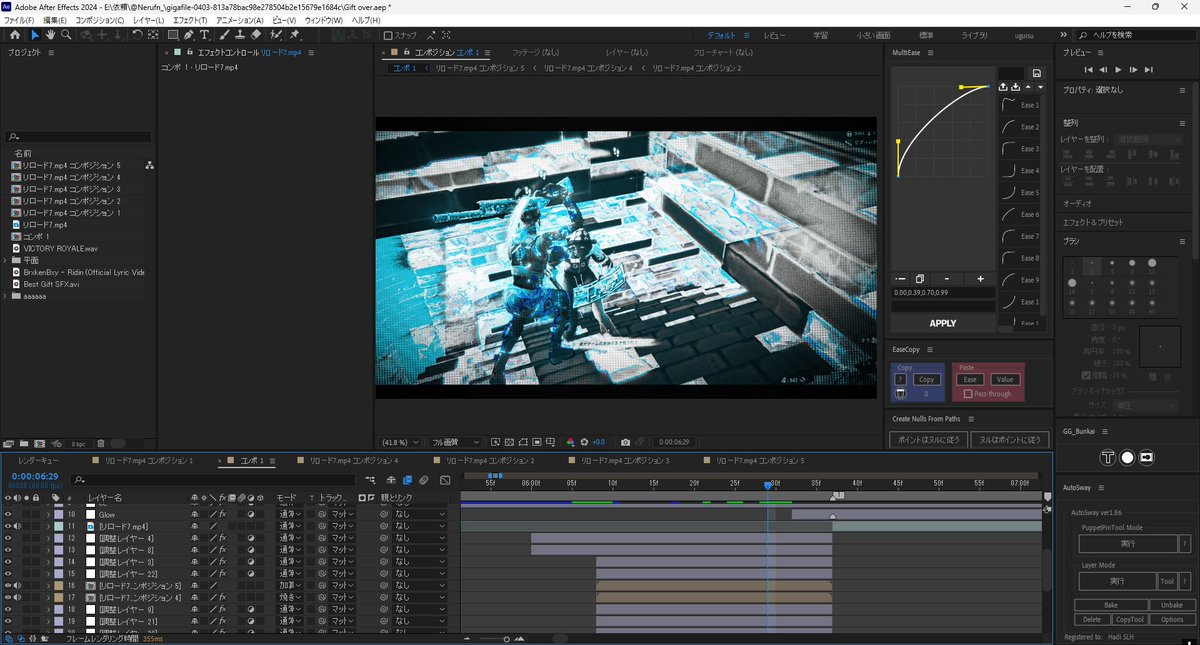The width and height of the screenshot is (1200, 645).
Task: Select the Brush tool in the toolbar
Action: (224, 35)
